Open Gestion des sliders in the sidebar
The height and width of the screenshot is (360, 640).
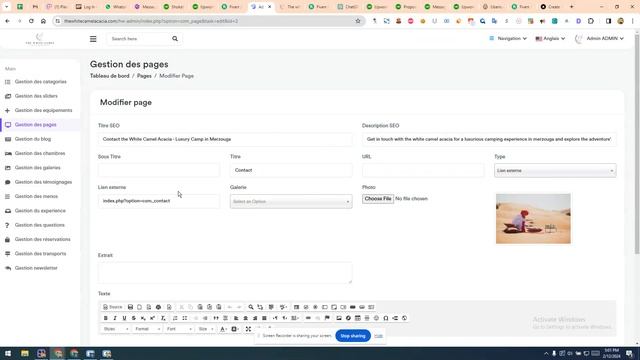(36, 96)
